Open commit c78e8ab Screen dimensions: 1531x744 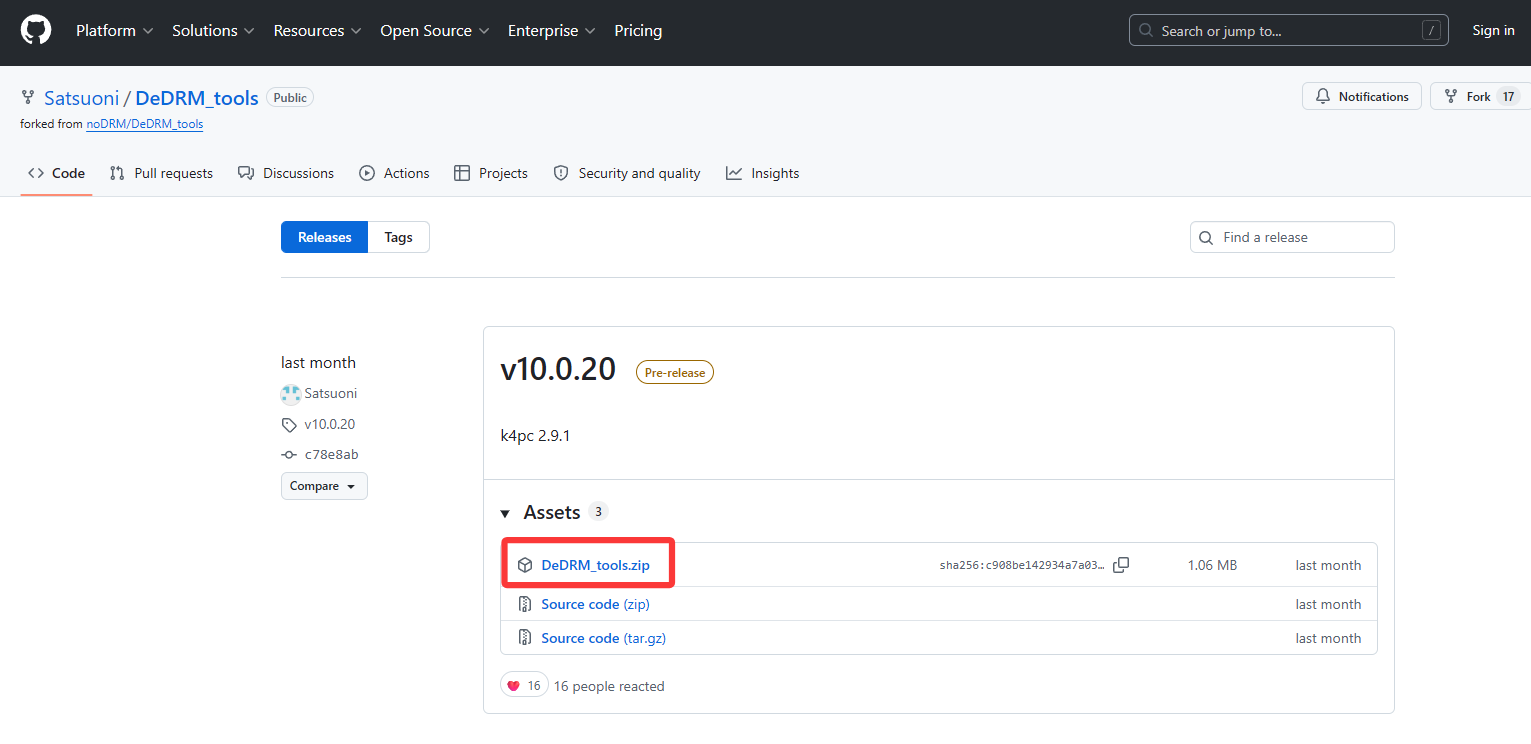tap(331, 455)
